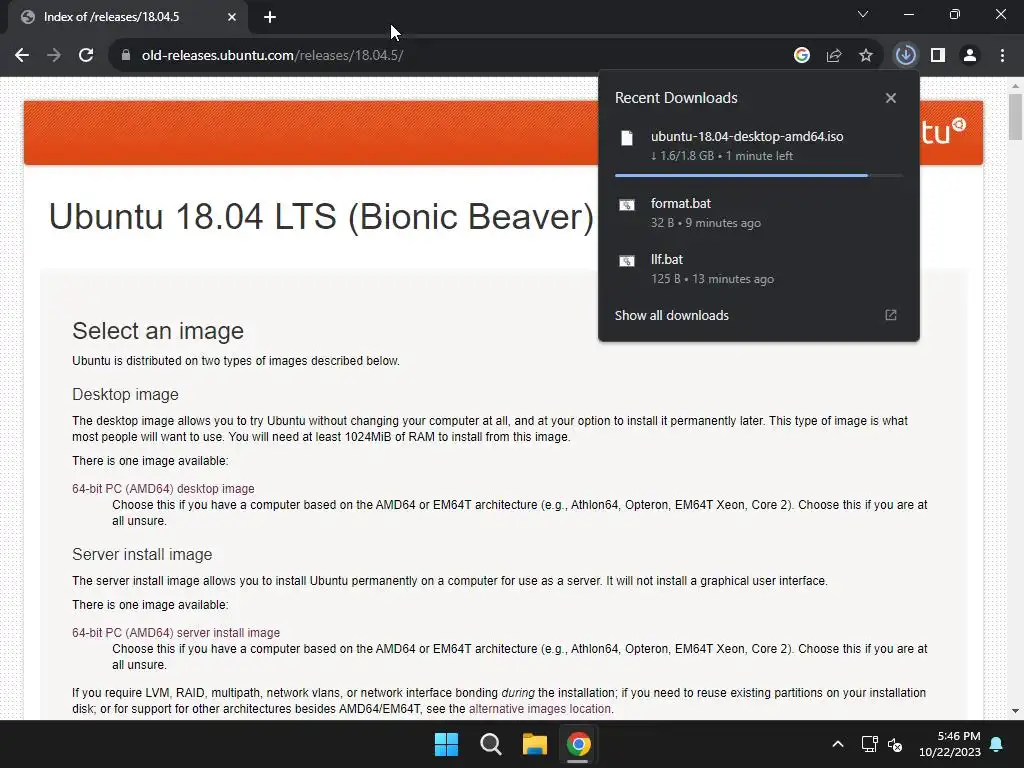This screenshot has height=768, width=1024.
Task: Click the Desktop image subheading
Action: tap(125, 394)
